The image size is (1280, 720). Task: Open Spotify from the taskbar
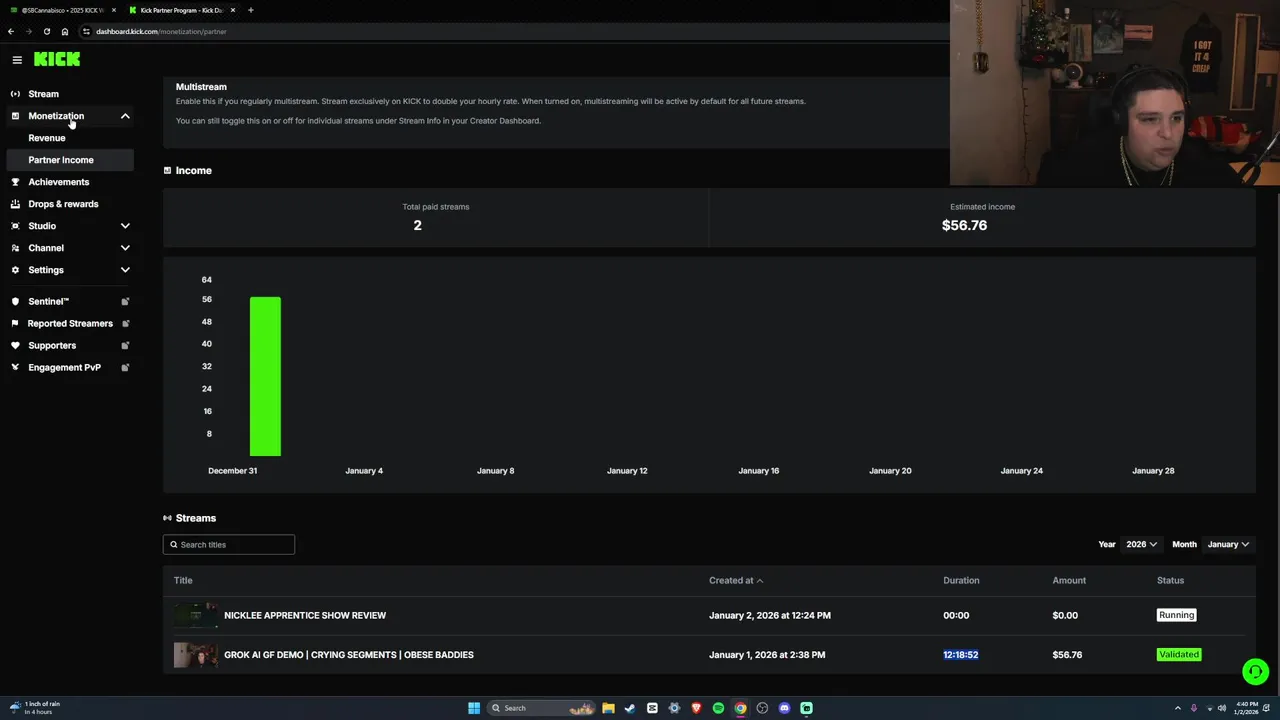click(718, 708)
